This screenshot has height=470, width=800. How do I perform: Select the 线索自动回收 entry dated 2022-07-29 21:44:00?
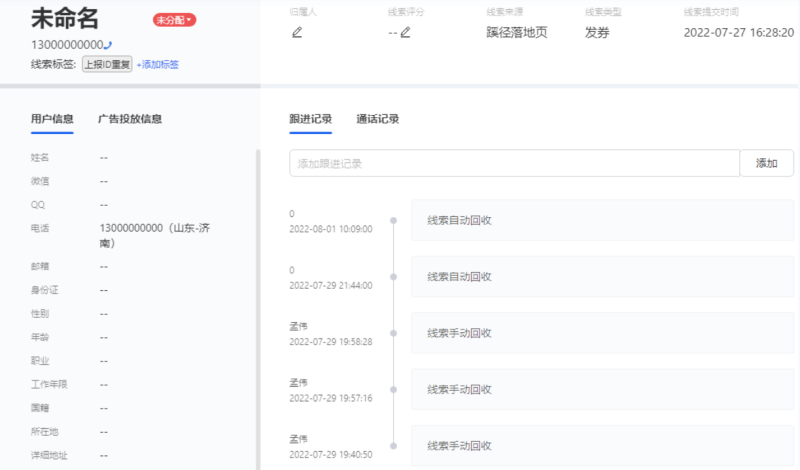[x=602, y=277]
